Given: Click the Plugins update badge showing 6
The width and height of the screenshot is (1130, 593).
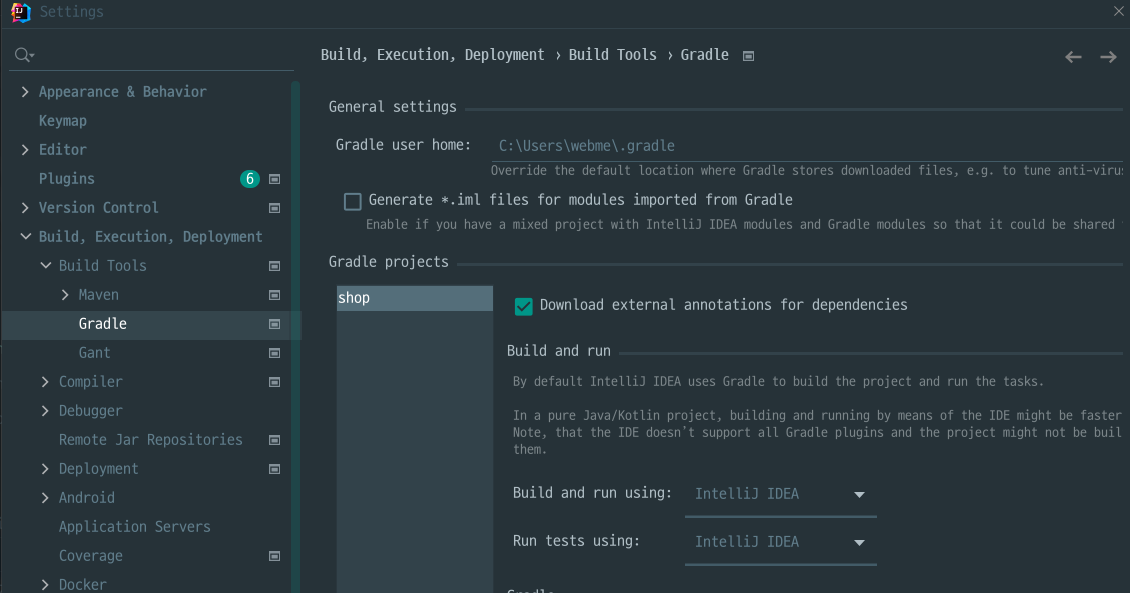Looking at the screenshot, I should 249,179.
